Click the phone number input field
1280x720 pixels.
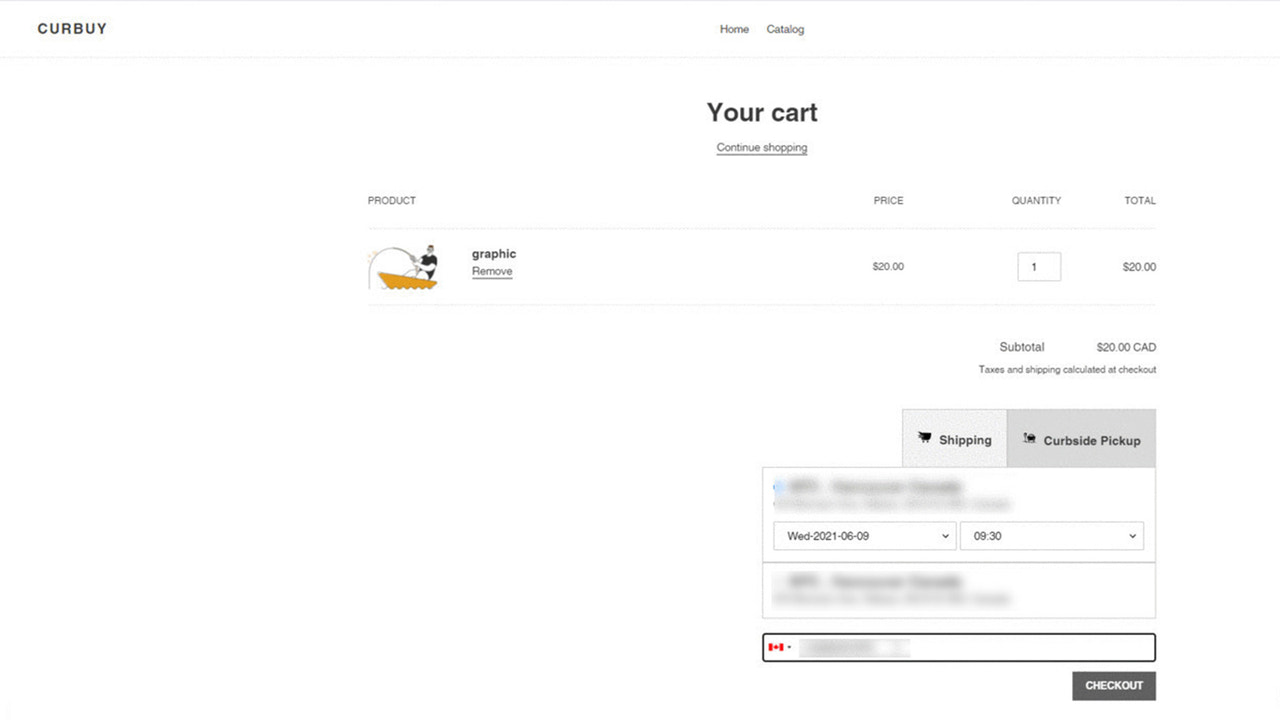(x=950, y=647)
